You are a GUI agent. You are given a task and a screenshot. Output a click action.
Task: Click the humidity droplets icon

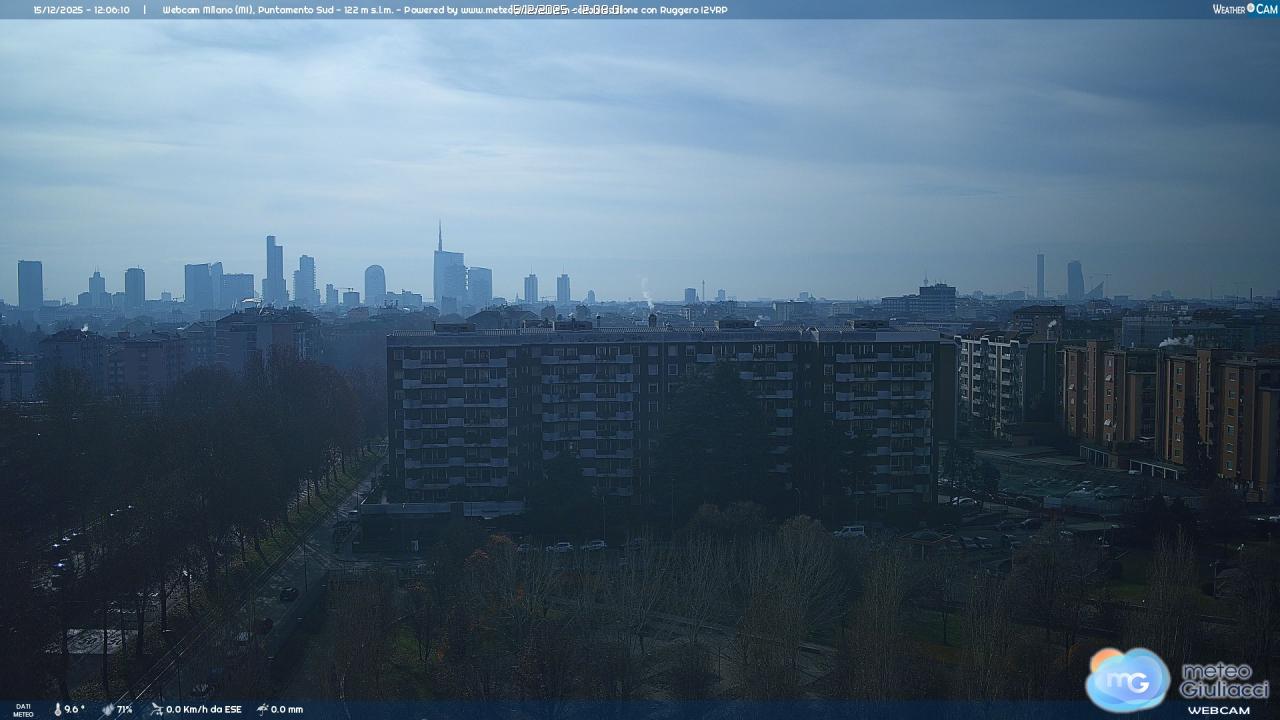click(x=108, y=709)
